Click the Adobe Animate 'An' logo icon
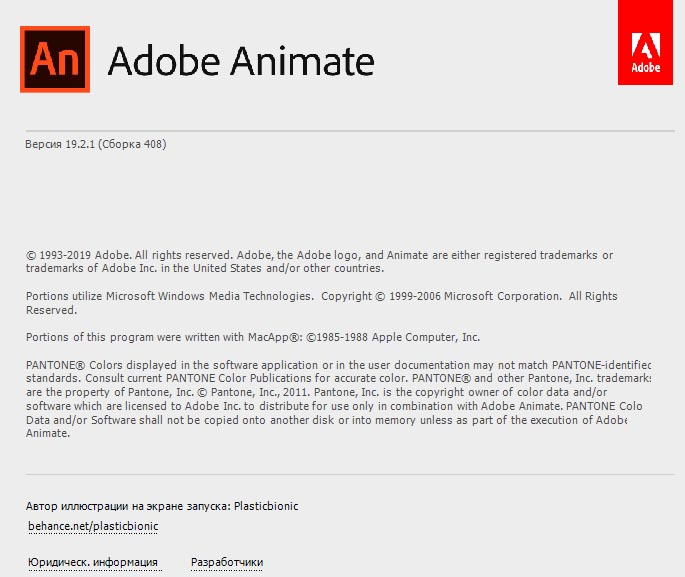This screenshot has height=577, width=685. point(55,59)
